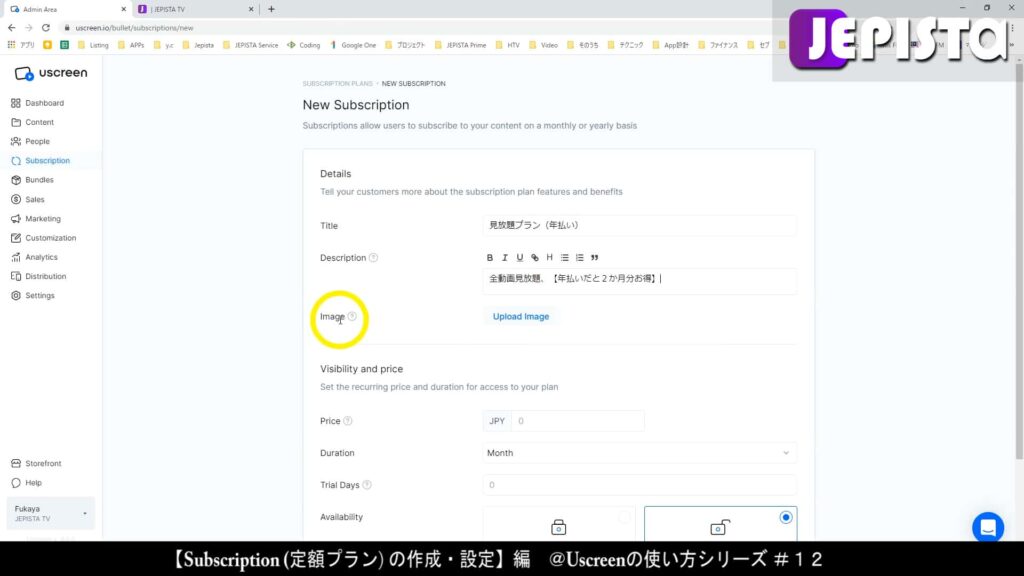1024x576 pixels.
Task: Open the HTV bookmark folder
Action: coord(508,45)
